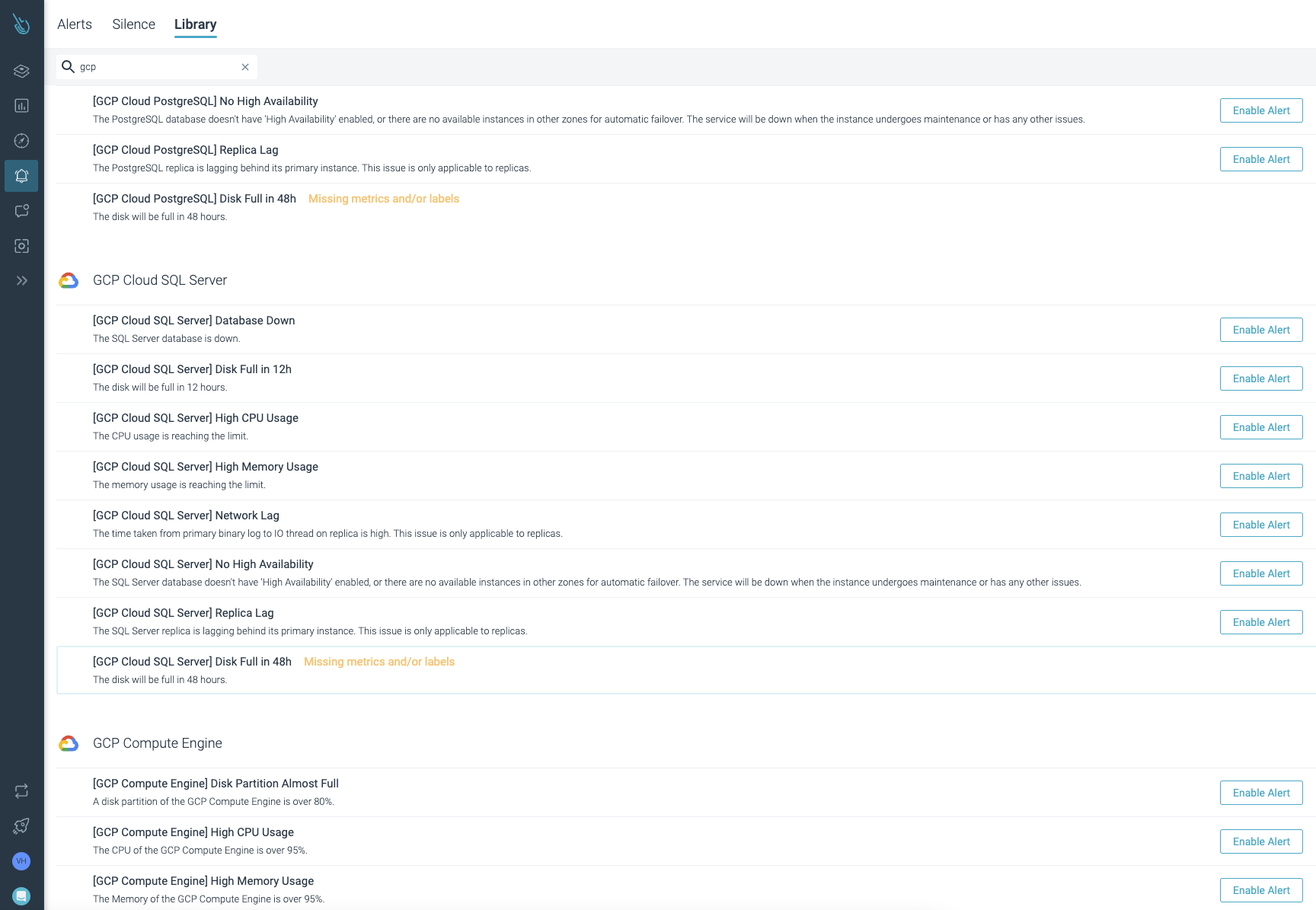The image size is (1316, 910).
Task: Enable alert for SQL Server High Memory Usage
Action: click(x=1261, y=476)
